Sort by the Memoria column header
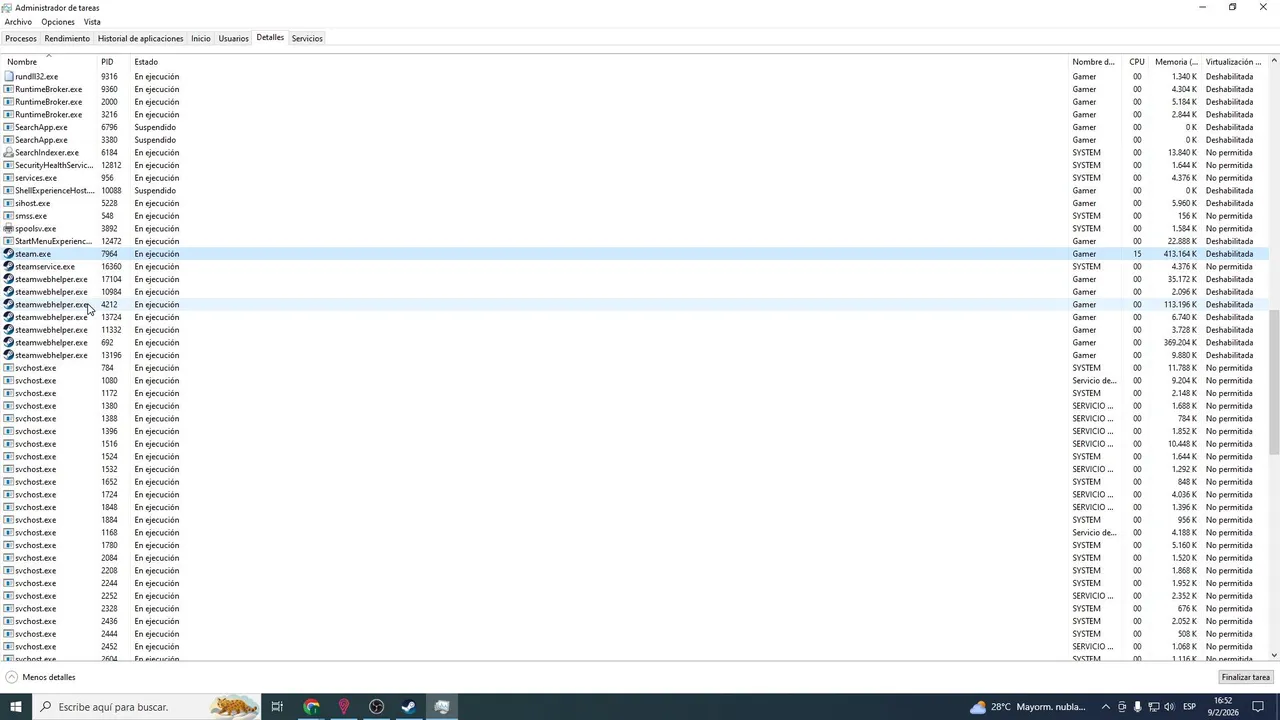 [1176, 62]
